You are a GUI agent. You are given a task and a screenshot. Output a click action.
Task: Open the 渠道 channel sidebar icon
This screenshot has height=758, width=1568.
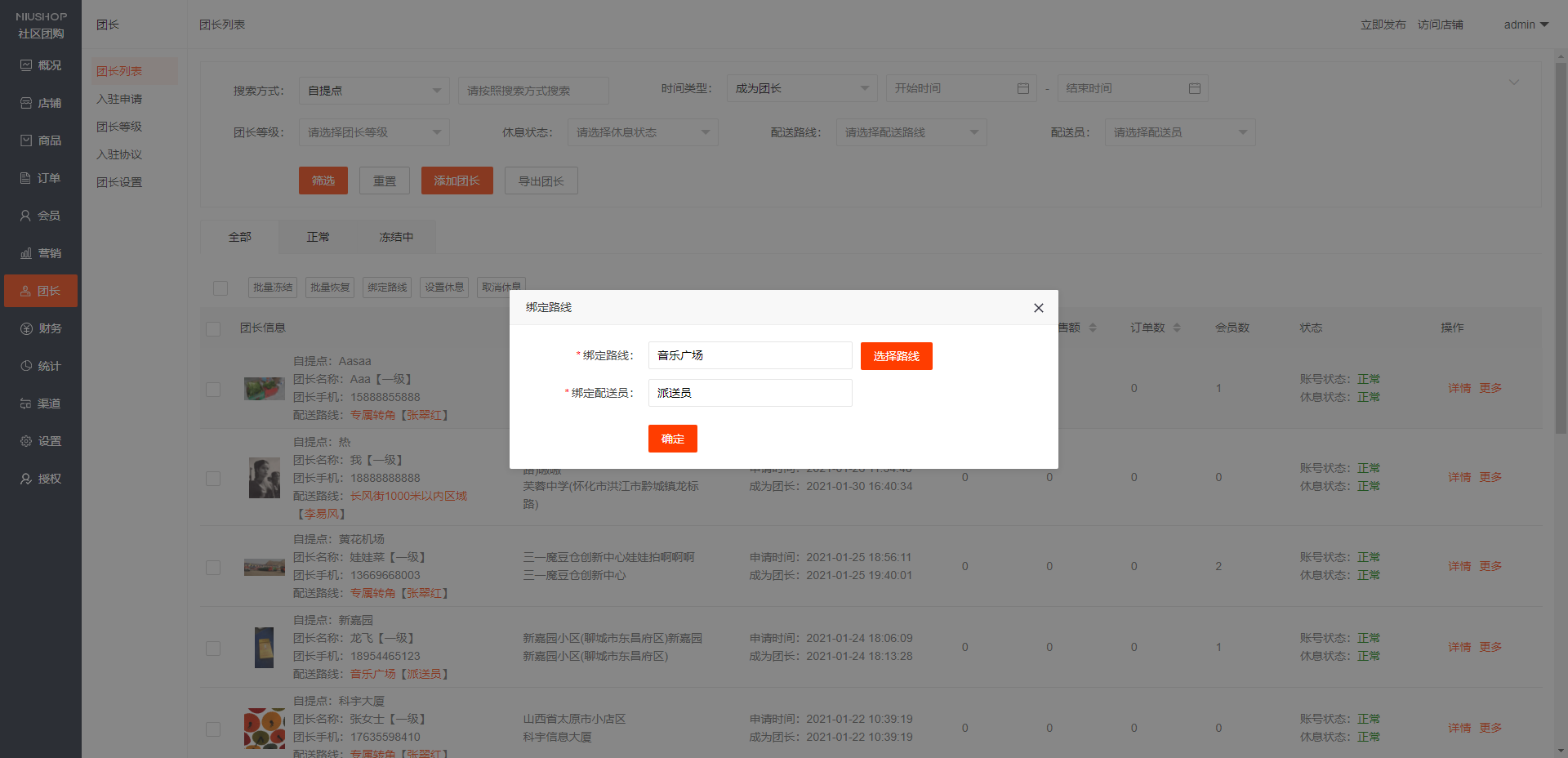(x=26, y=404)
